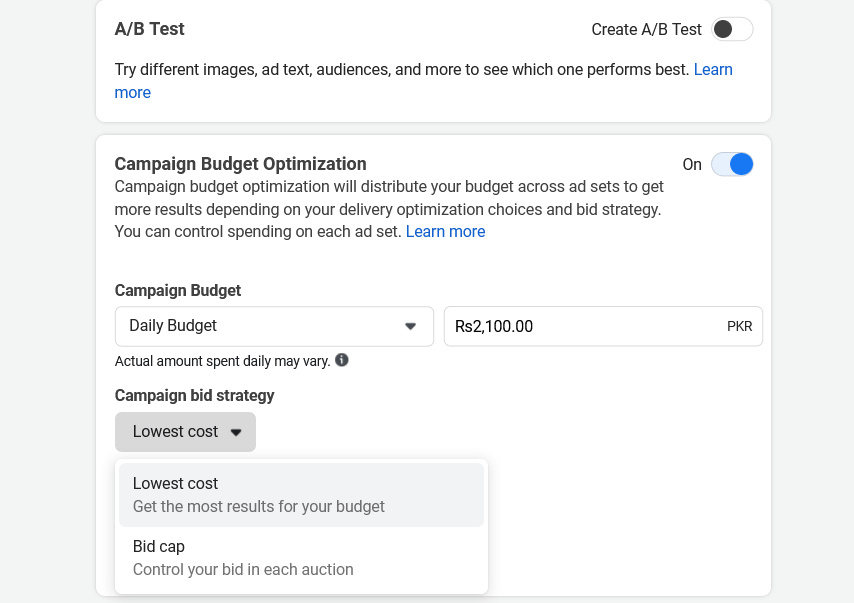Enable the Create A/B Test toggle
Viewport: 854px width, 603px height.
click(x=732, y=29)
